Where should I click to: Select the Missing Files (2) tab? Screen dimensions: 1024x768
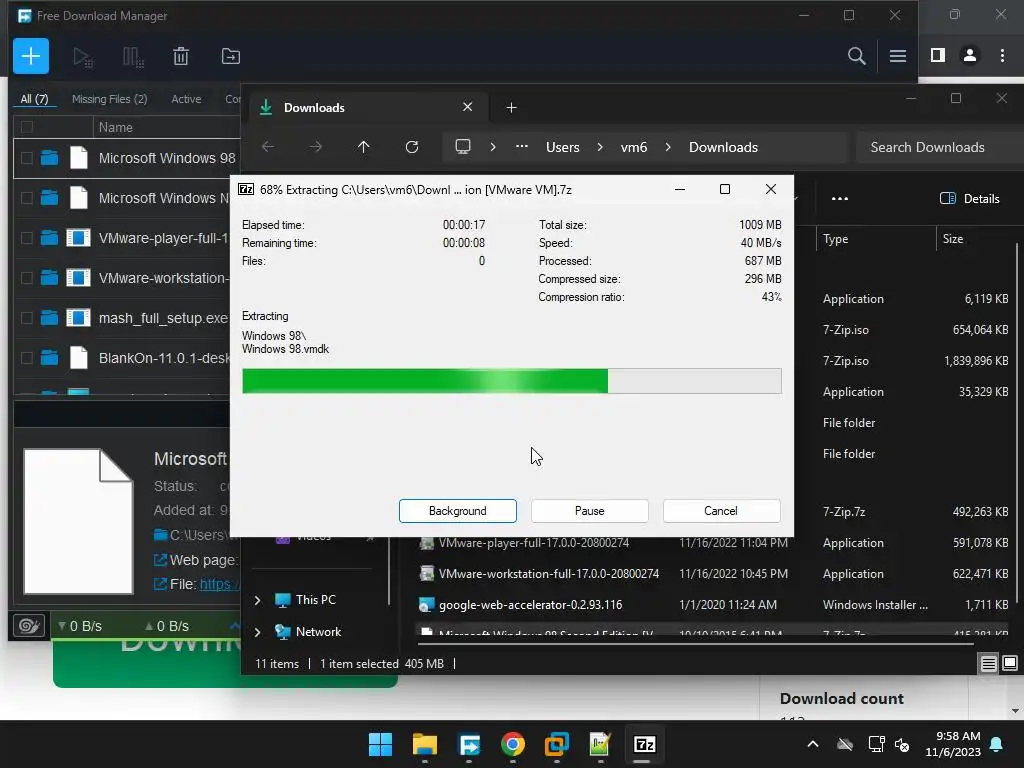tap(109, 99)
